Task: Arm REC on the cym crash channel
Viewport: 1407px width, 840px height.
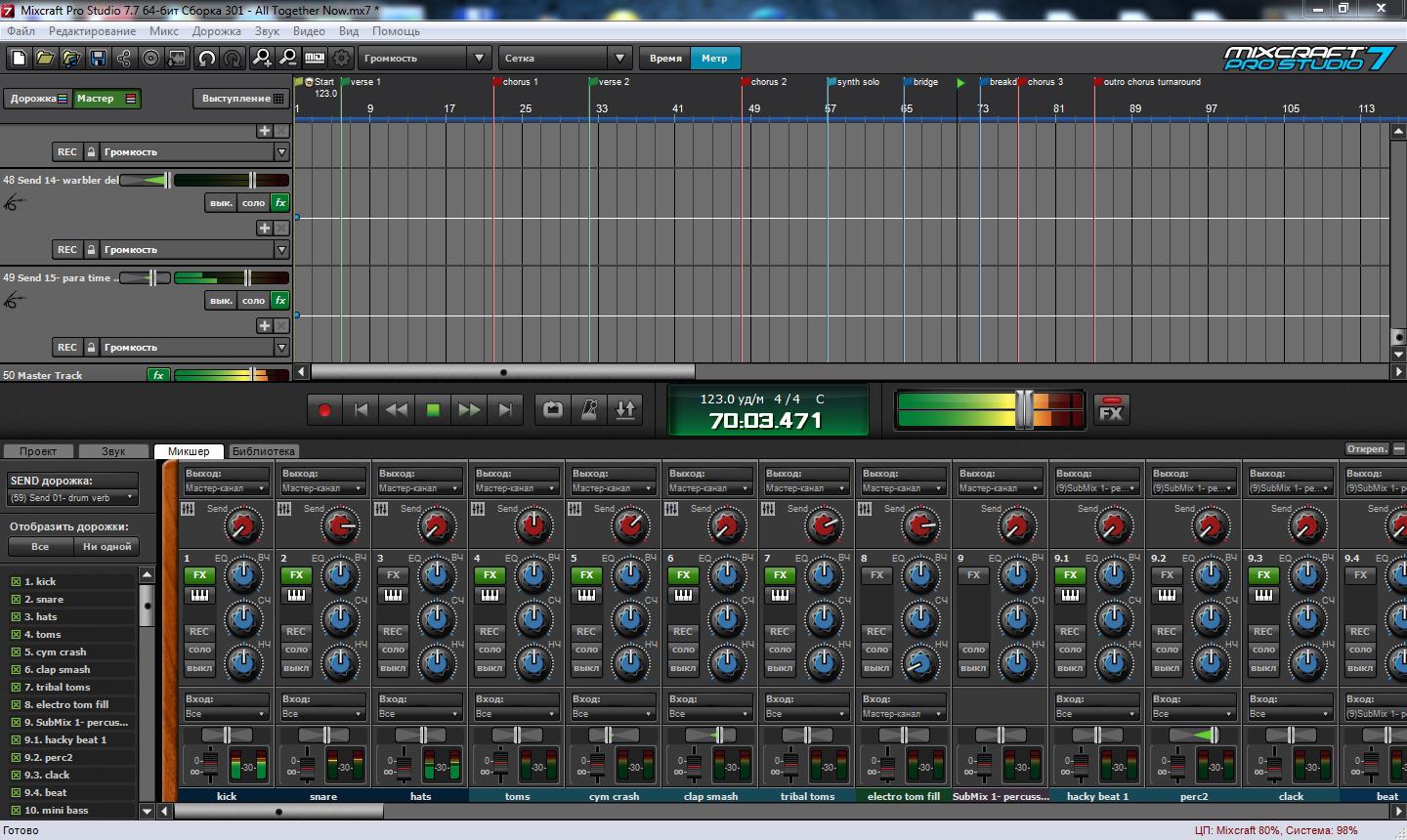Action: (x=586, y=631)
